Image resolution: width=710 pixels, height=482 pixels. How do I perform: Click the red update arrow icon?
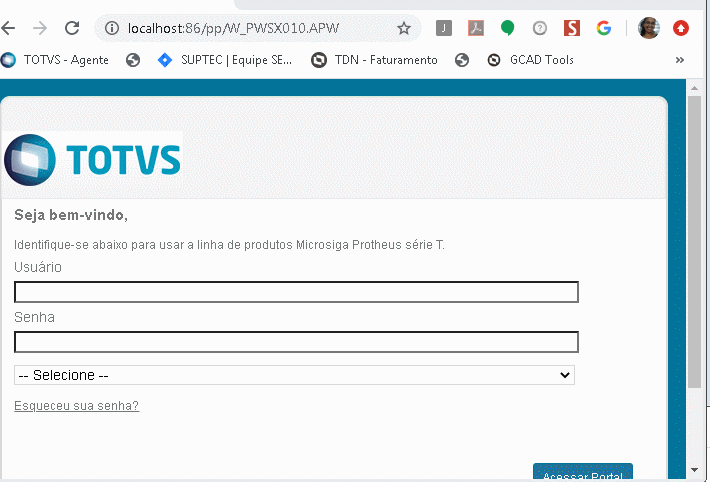[681, 28]
